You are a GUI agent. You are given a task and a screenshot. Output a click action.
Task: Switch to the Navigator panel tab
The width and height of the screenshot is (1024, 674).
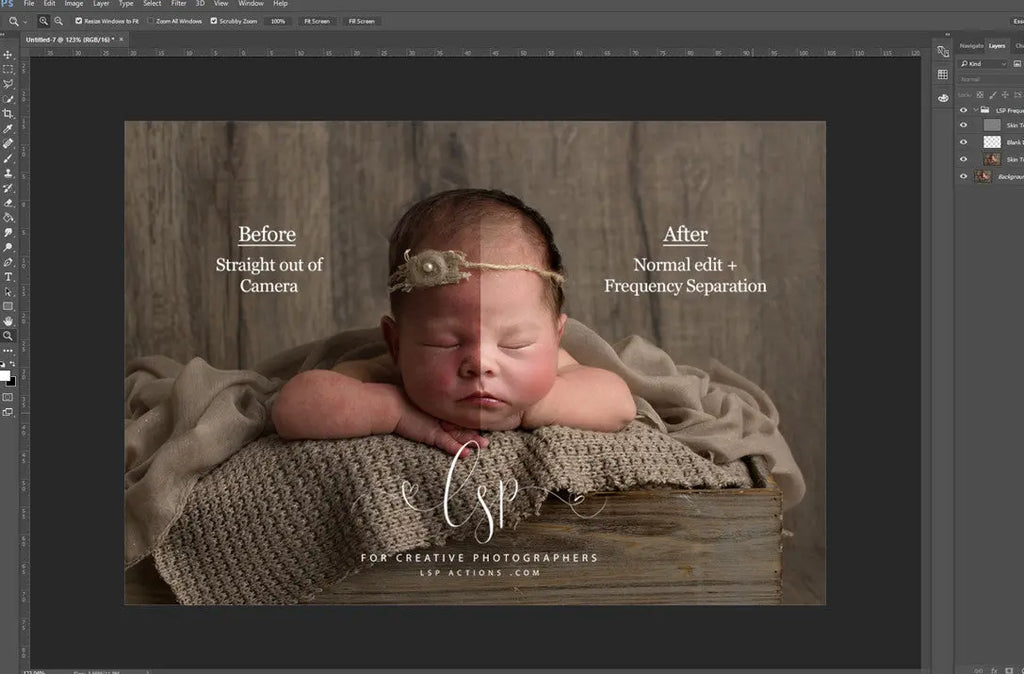point(970,45)
